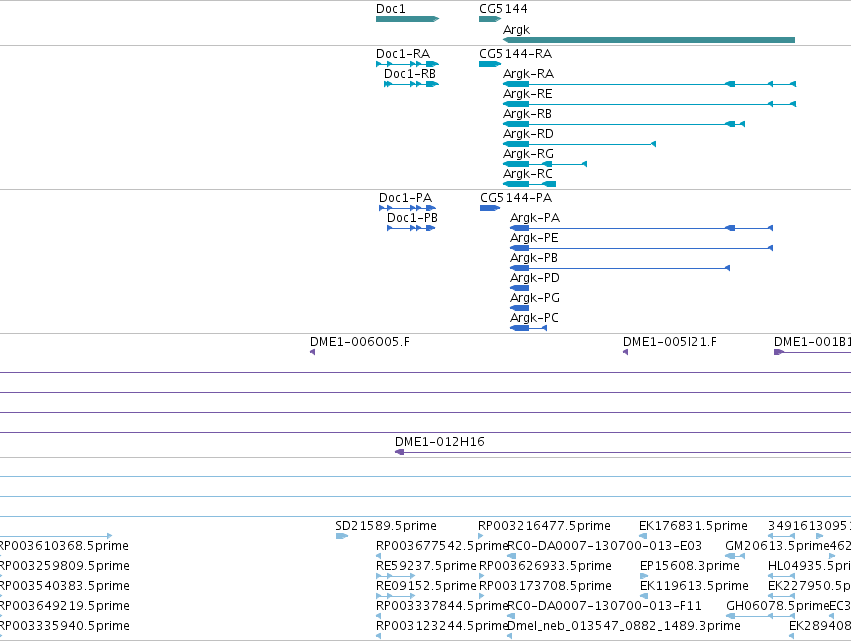This screenshot has width=851, height=641.
Task: Click the CG5144-RA transcript label
Action: [516, 54]
